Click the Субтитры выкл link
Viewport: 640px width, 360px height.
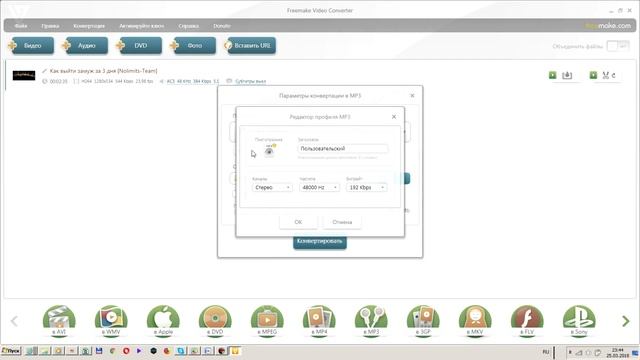click(x=250, y=81)
